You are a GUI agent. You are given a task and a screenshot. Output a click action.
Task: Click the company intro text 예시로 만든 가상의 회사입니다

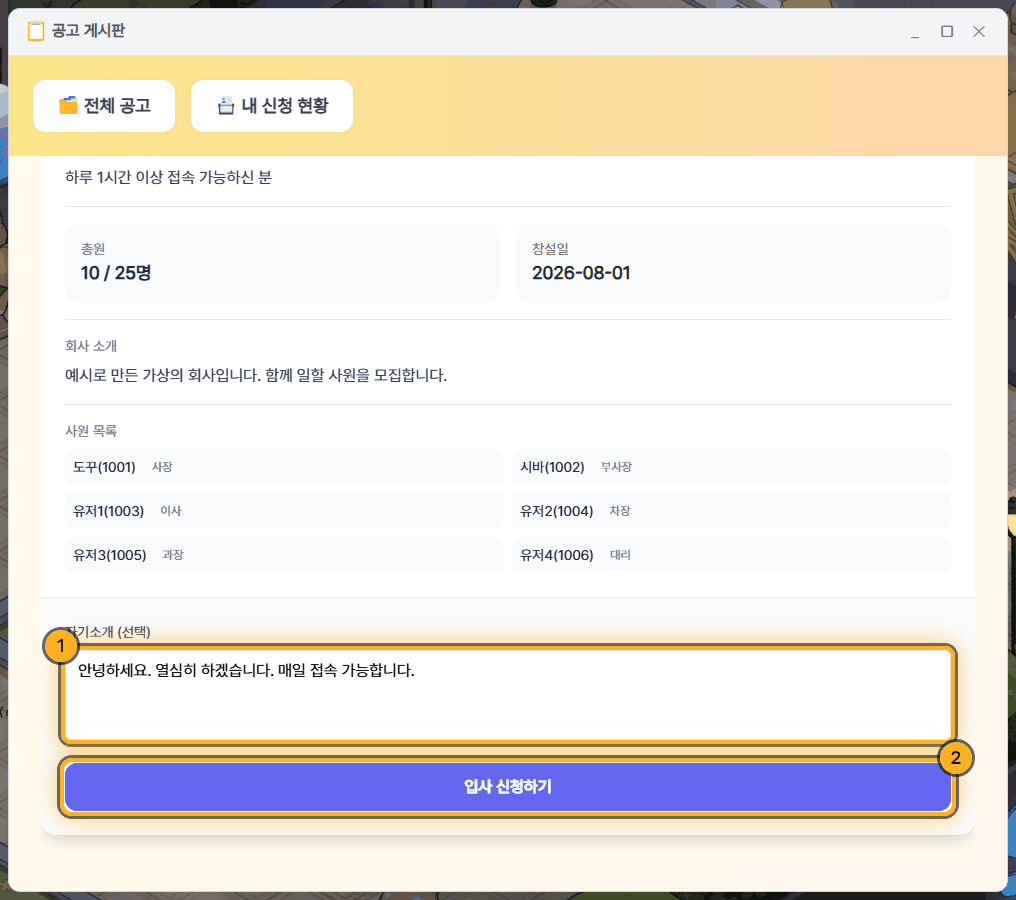[163, 375]
